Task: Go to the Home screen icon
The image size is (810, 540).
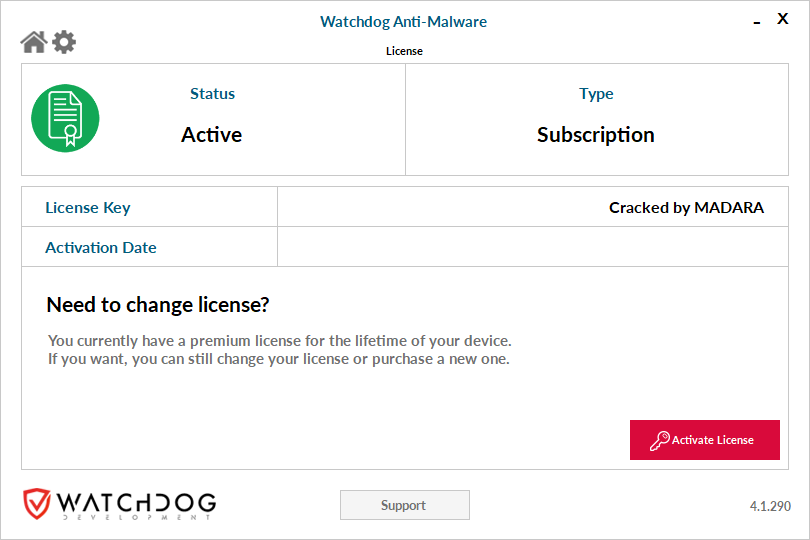Action: [x=34, y=42]
